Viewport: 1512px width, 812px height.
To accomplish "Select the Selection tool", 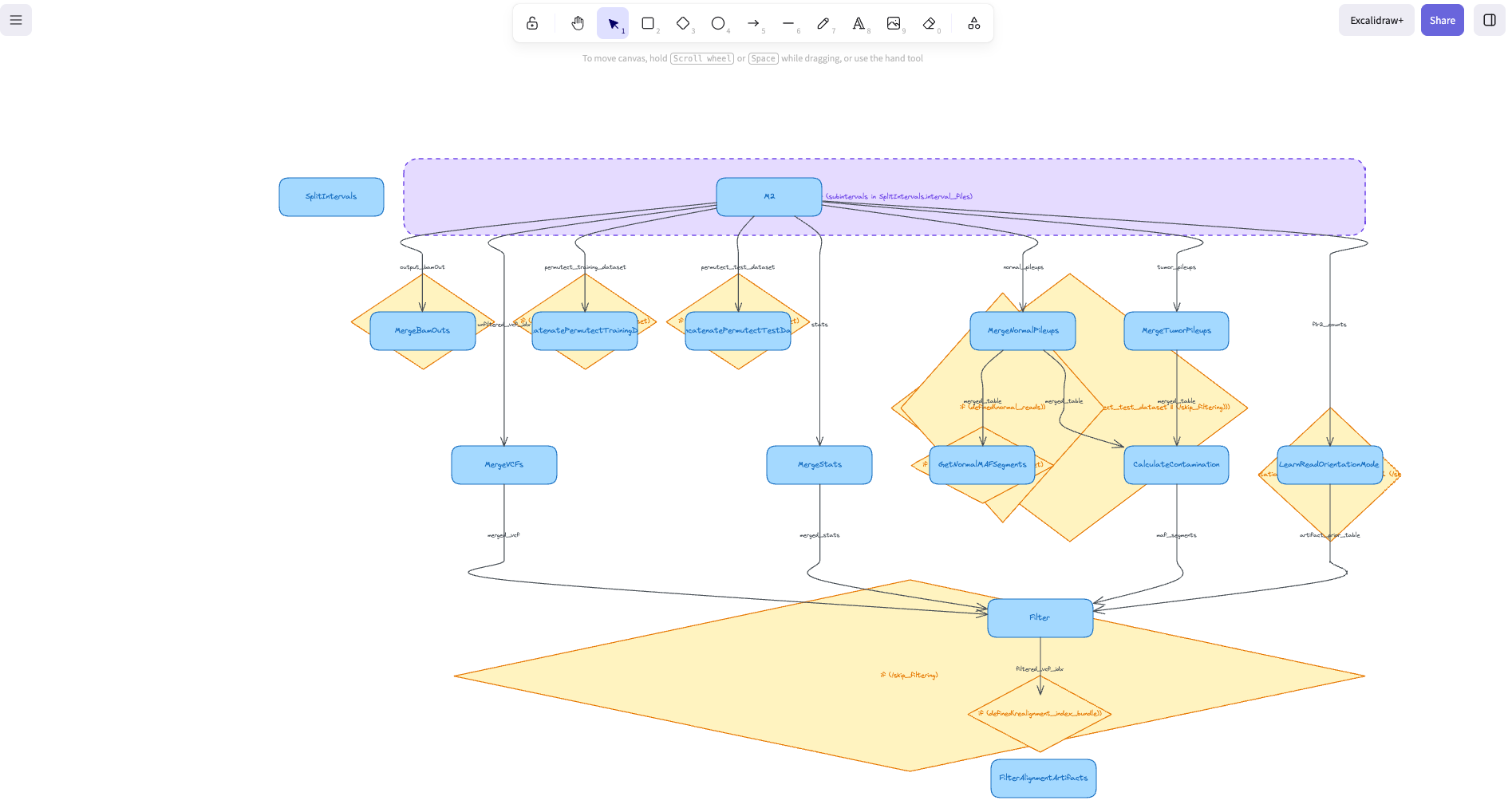I will point(613,22).
